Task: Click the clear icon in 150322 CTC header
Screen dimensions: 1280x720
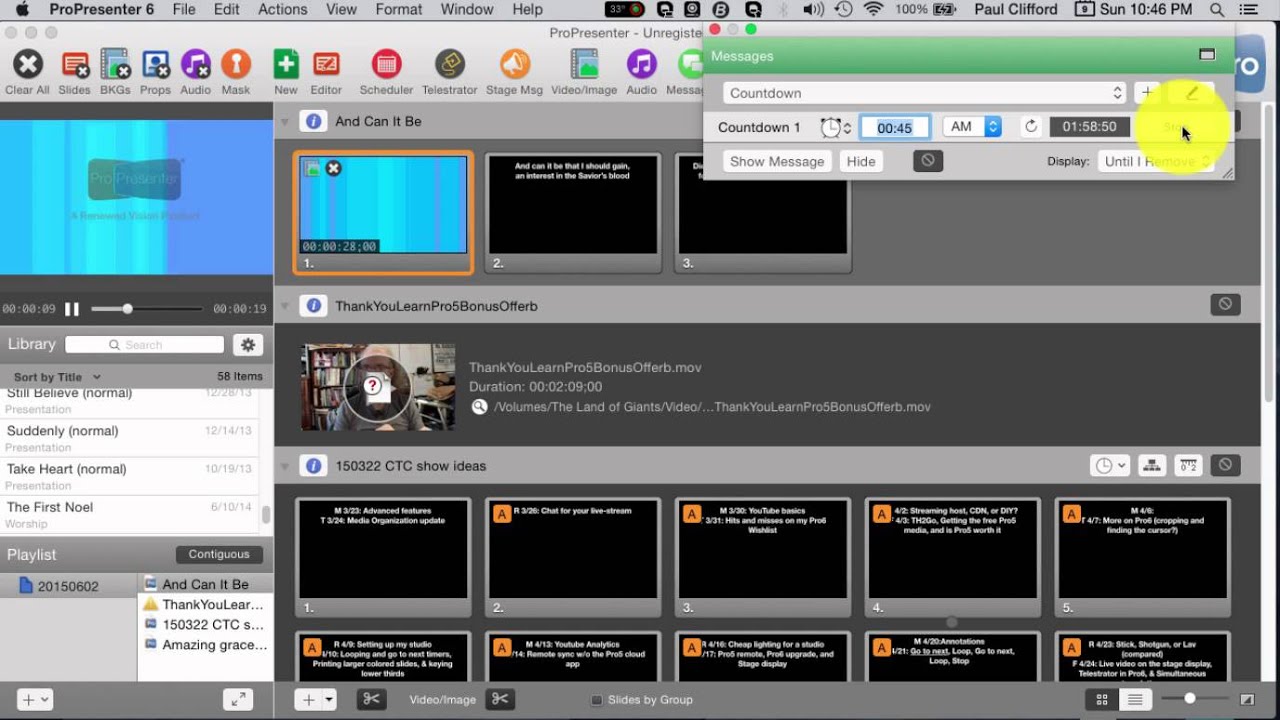Action: click(x=1225, y=465)
